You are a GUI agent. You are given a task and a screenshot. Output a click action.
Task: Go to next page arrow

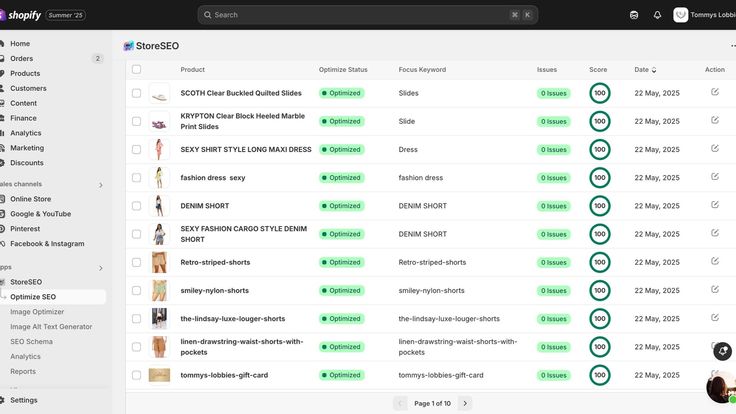(465, 403)
